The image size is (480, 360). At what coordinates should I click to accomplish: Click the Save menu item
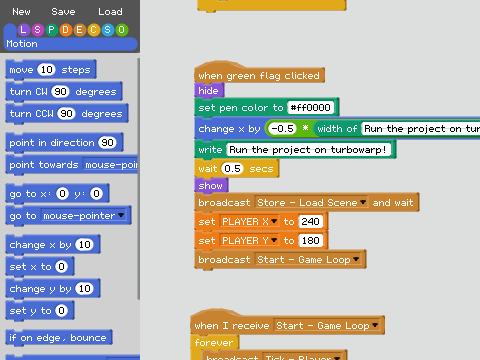click(x=63, y=12)
